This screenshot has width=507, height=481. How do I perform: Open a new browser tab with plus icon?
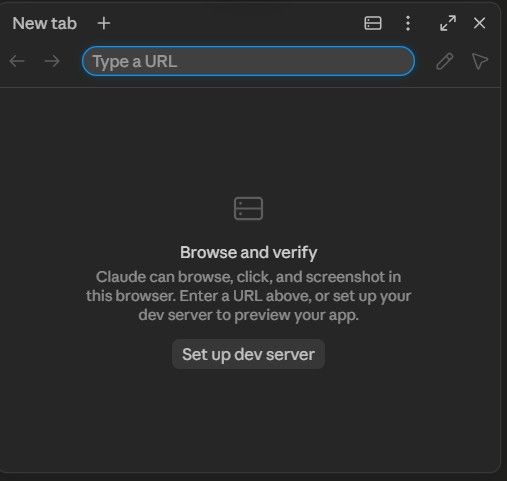point(104,23)
